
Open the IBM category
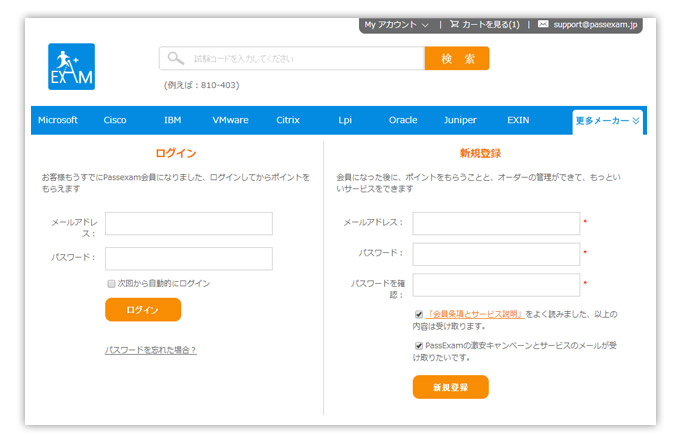tap(173, 120)
